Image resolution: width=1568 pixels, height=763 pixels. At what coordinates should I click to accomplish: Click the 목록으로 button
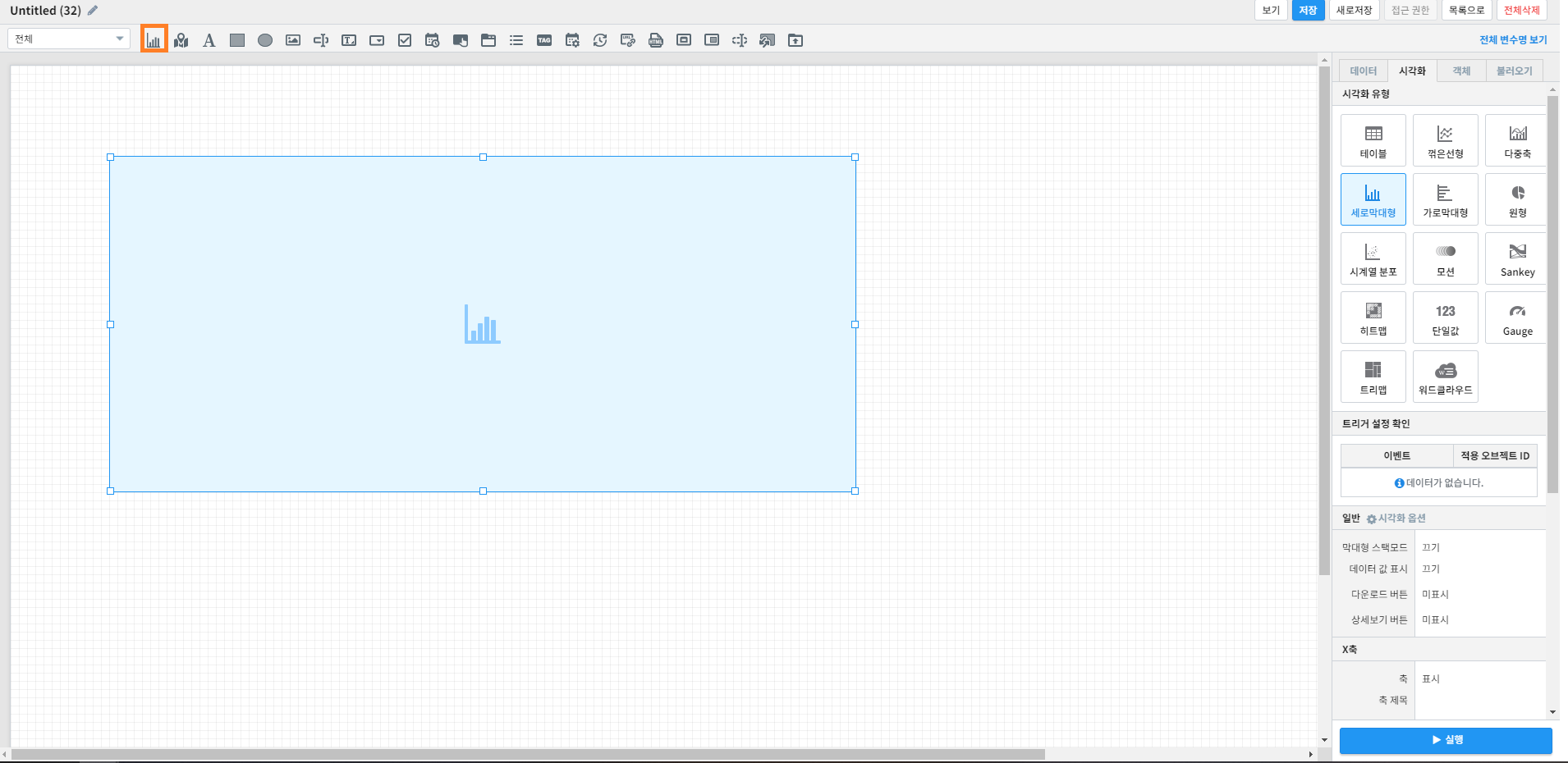pos(1467,10)
